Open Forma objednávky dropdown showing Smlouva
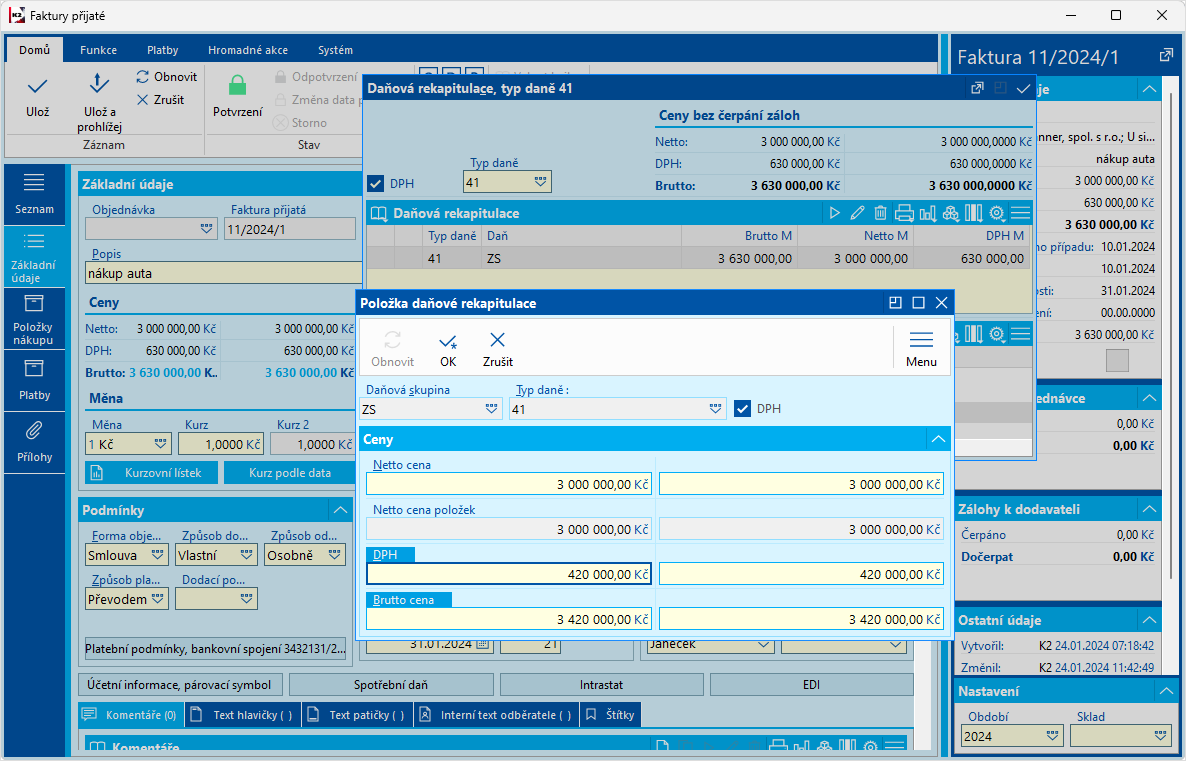The image size is (1186, 761). (x=157, y=554)
